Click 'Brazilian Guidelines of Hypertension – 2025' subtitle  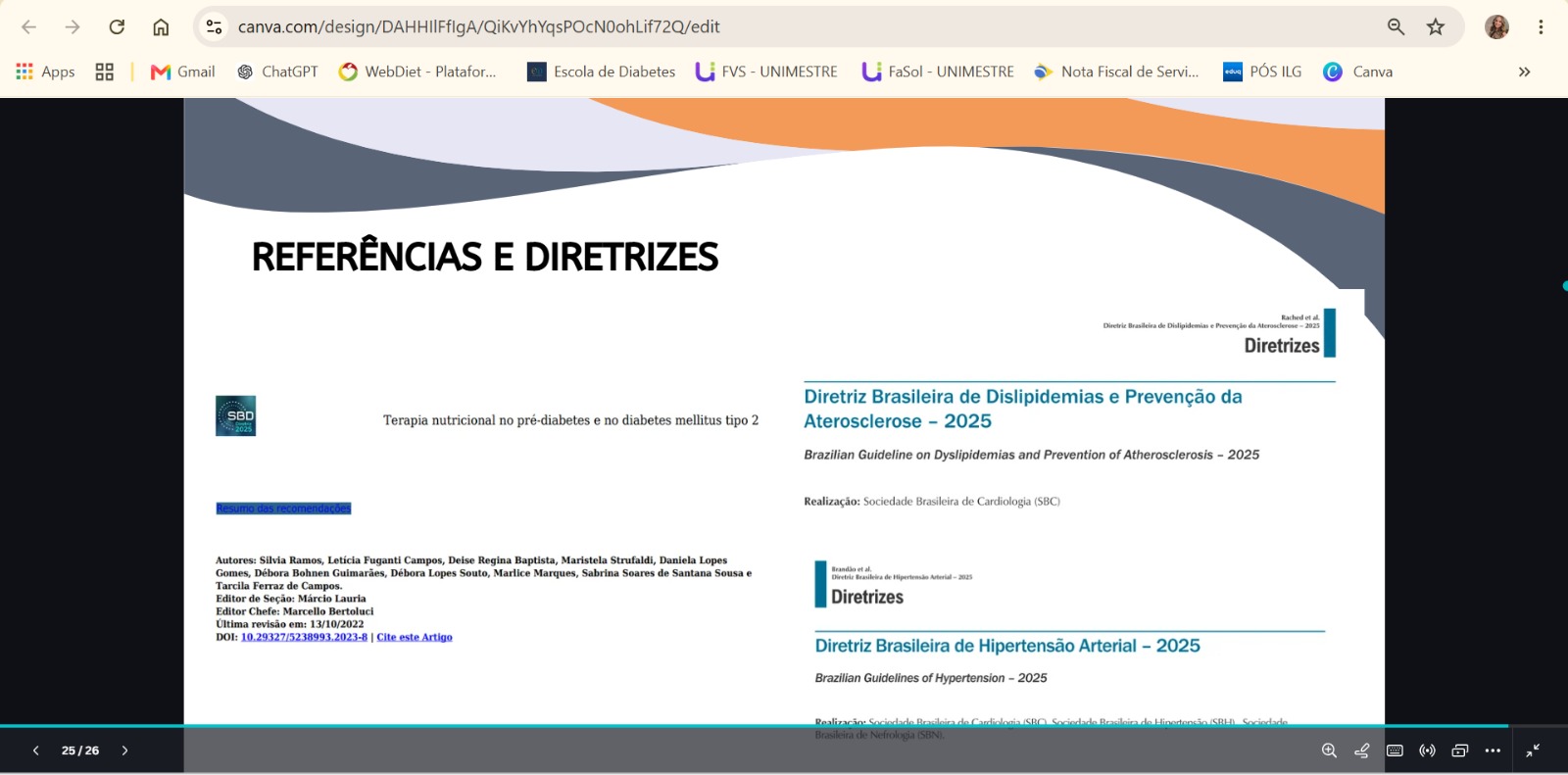coord(931,678)
